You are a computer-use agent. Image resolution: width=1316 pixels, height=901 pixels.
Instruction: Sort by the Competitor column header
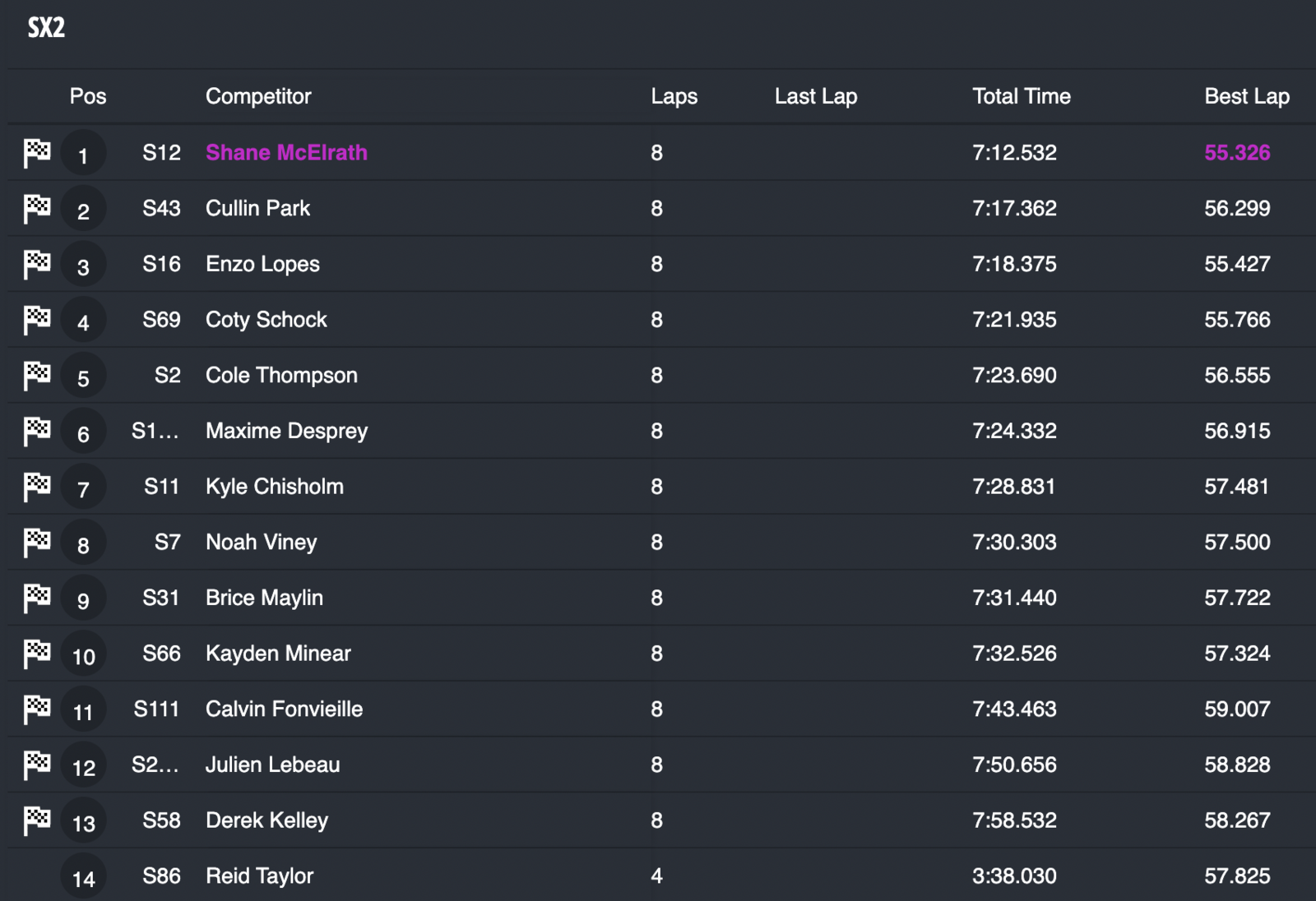pyautogui.click(x=258, y=96)
